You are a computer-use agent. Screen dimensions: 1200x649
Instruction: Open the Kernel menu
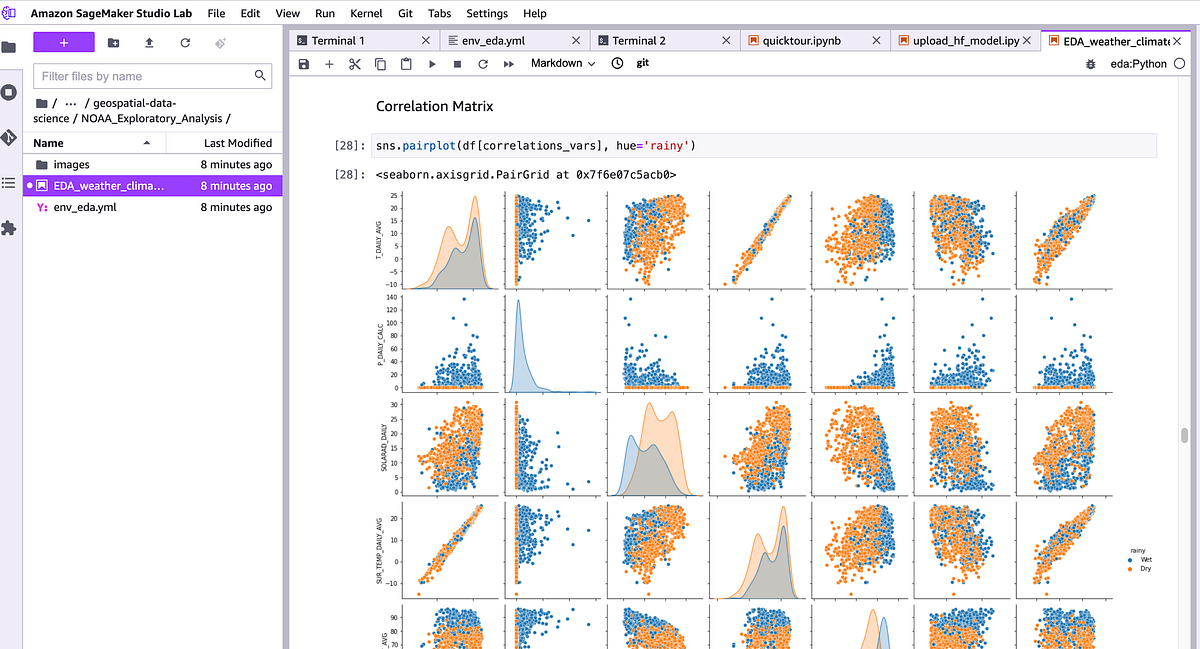[366, 13]
